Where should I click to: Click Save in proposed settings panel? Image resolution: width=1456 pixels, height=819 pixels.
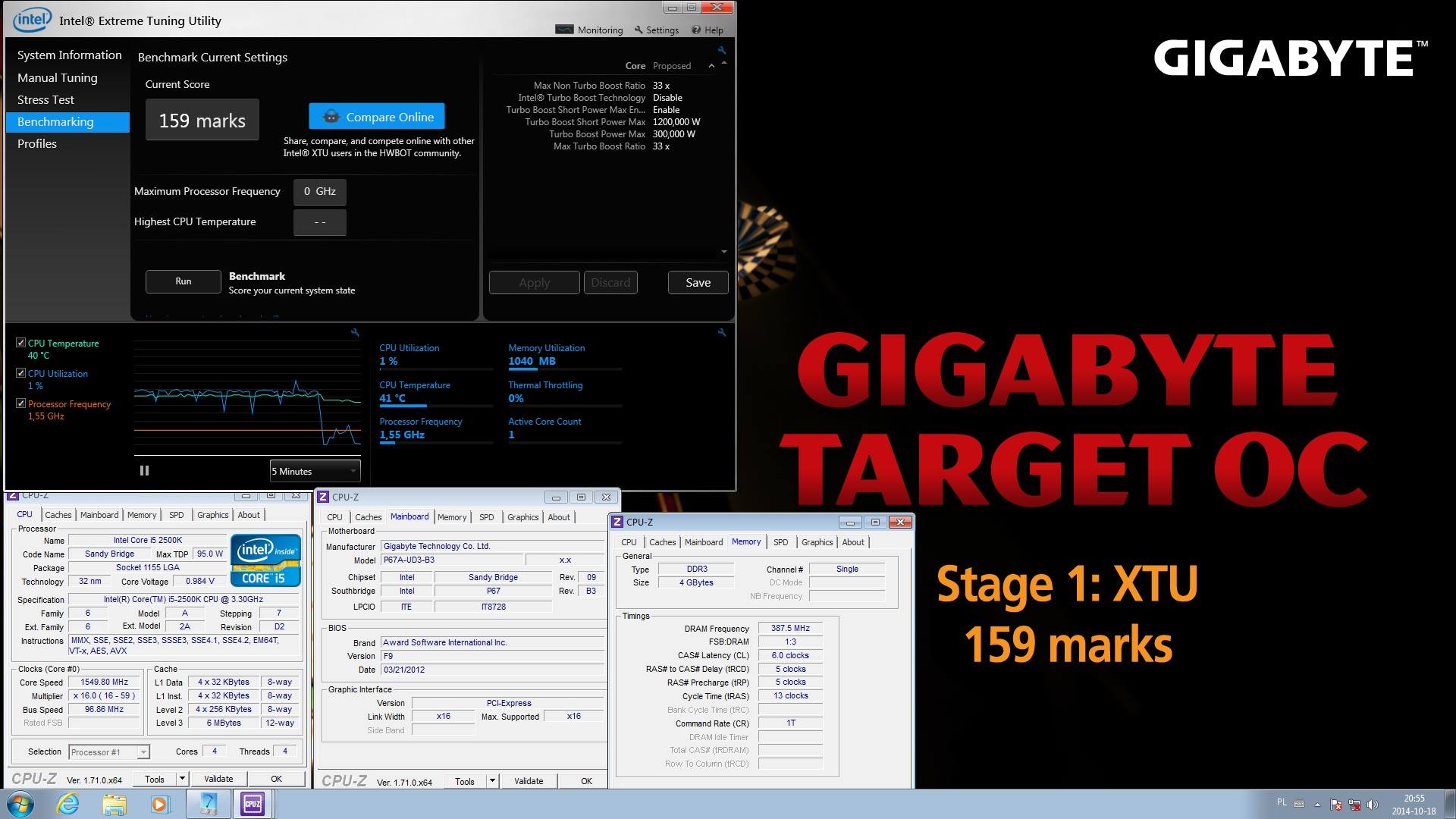tap(698, 282)
